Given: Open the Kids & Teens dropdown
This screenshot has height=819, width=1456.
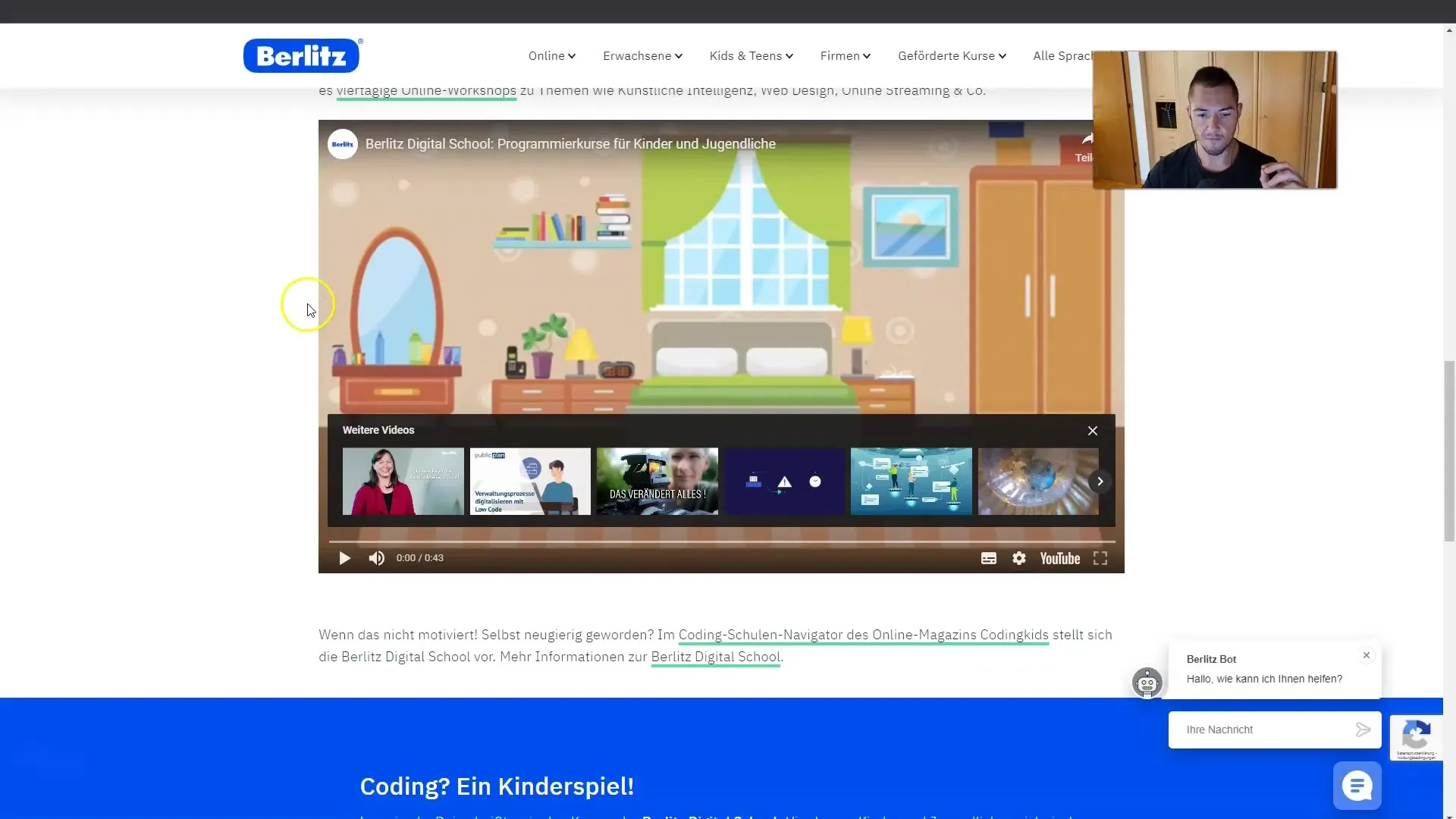Looking at the screenshot, I should [x=752, y=56].
